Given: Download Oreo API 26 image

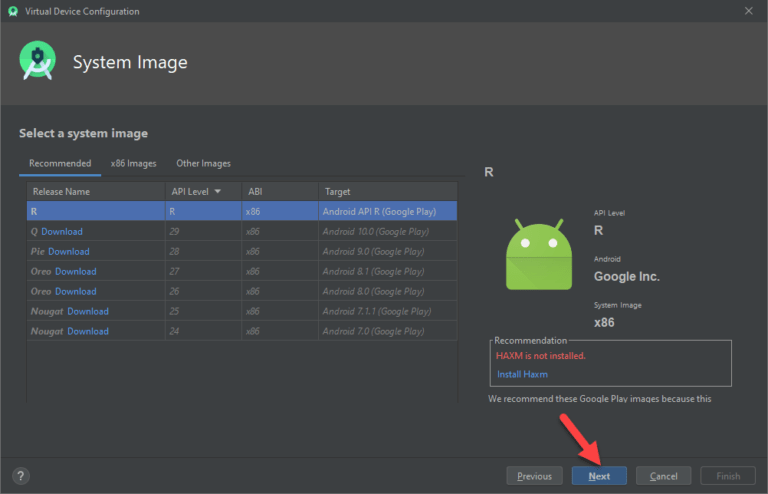Looking at the screenshot, I should click(x=75, y=292).
